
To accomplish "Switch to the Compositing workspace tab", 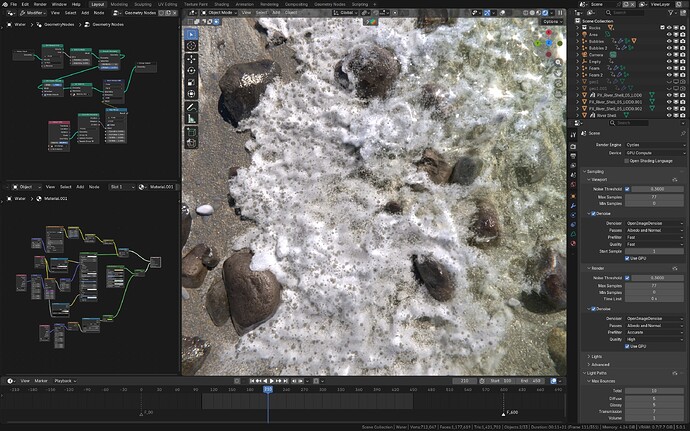I will (x=296, y=4).
